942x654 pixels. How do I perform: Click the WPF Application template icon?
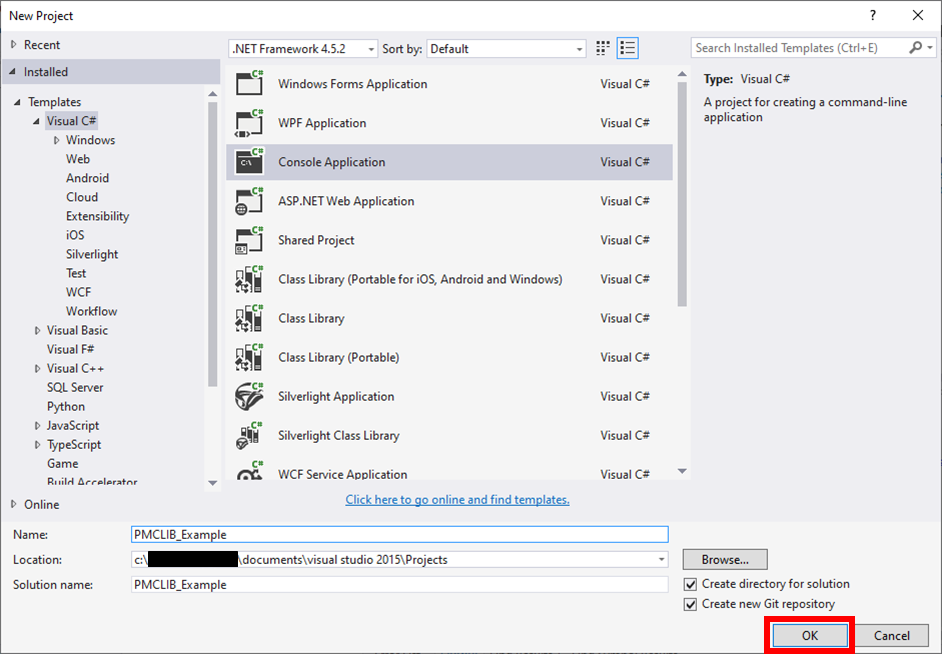click(x=250, y=122)
